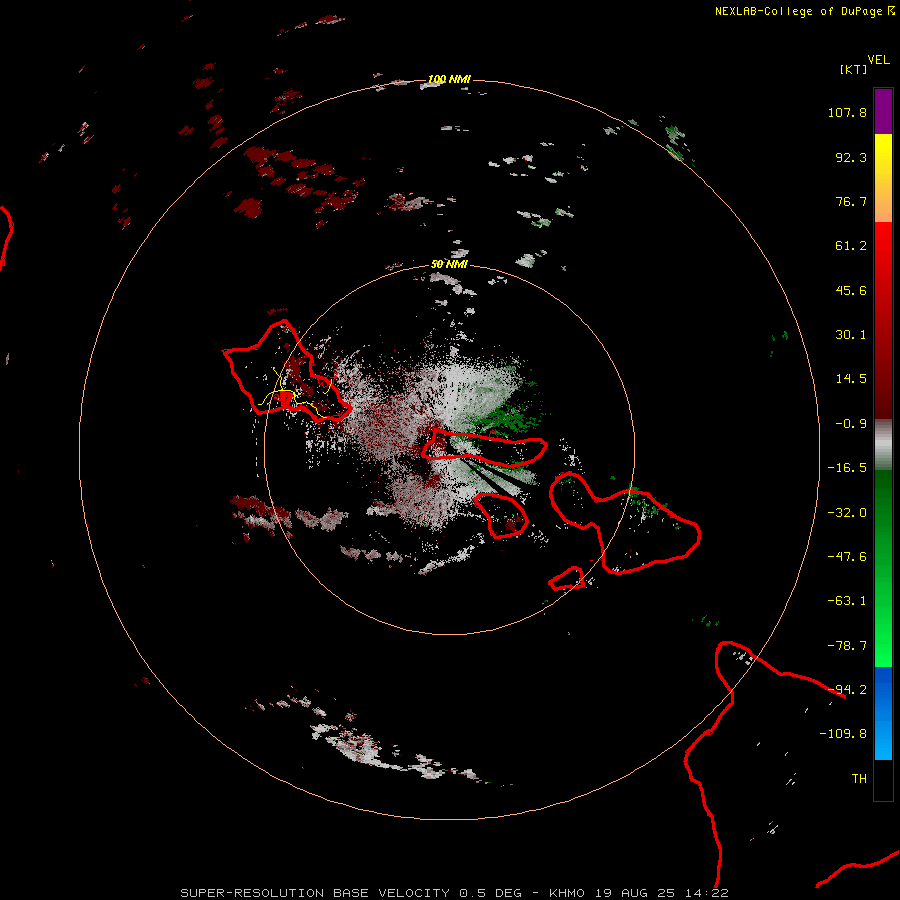Click the -78.7 velocity scale value
This screenshot has height=900, width=900.
pos(847,646)
